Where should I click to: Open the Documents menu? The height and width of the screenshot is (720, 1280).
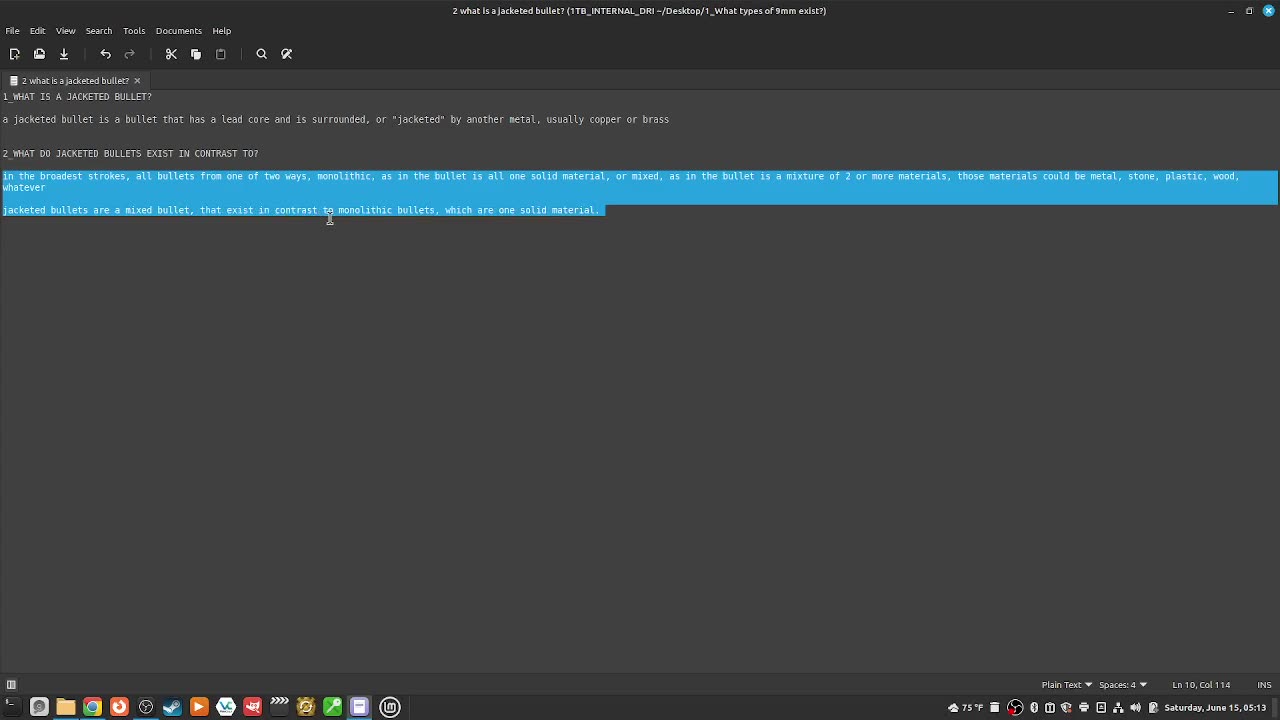click(179, 31)
